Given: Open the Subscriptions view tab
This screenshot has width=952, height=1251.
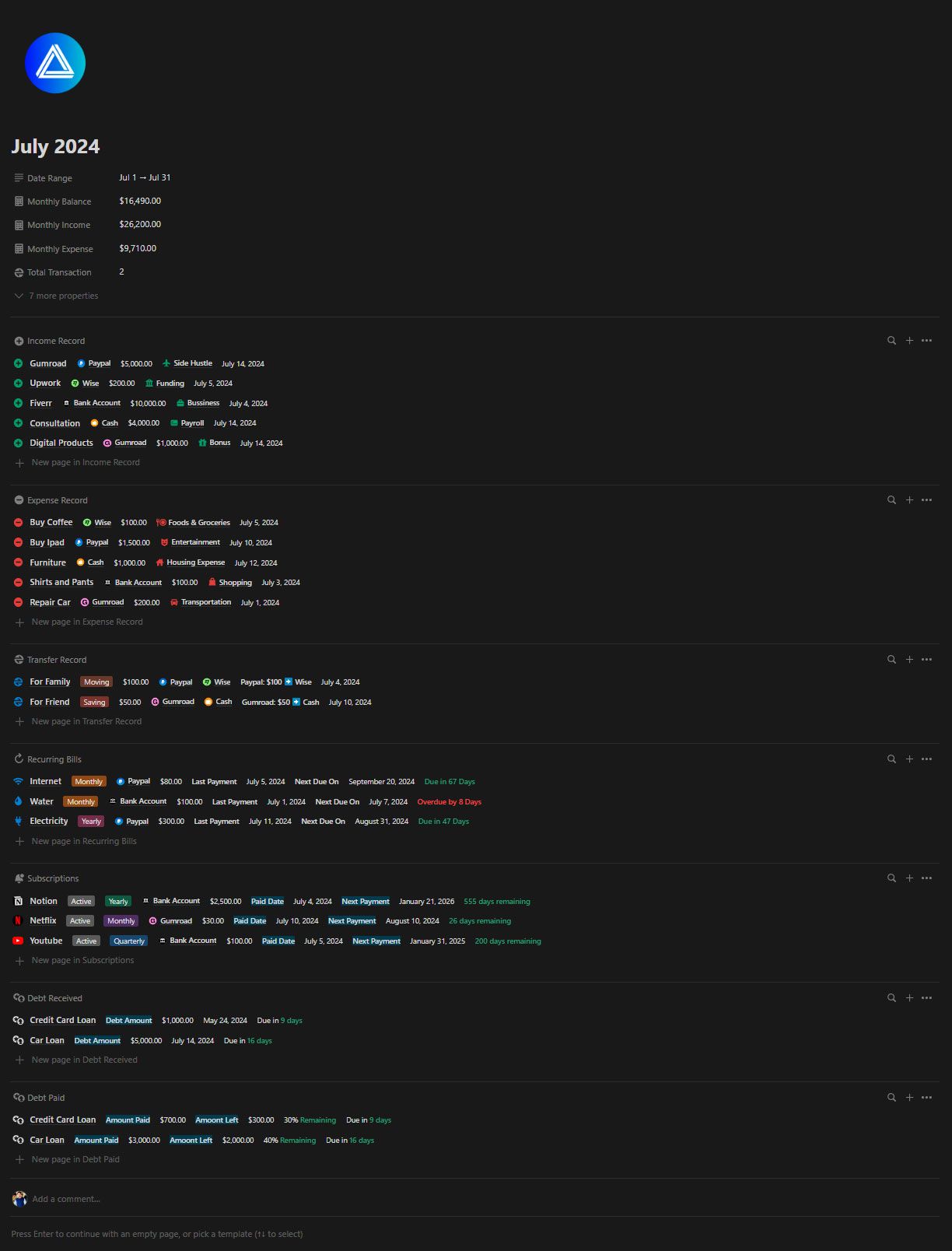Looking at the screenshot, I should (47, 878).
